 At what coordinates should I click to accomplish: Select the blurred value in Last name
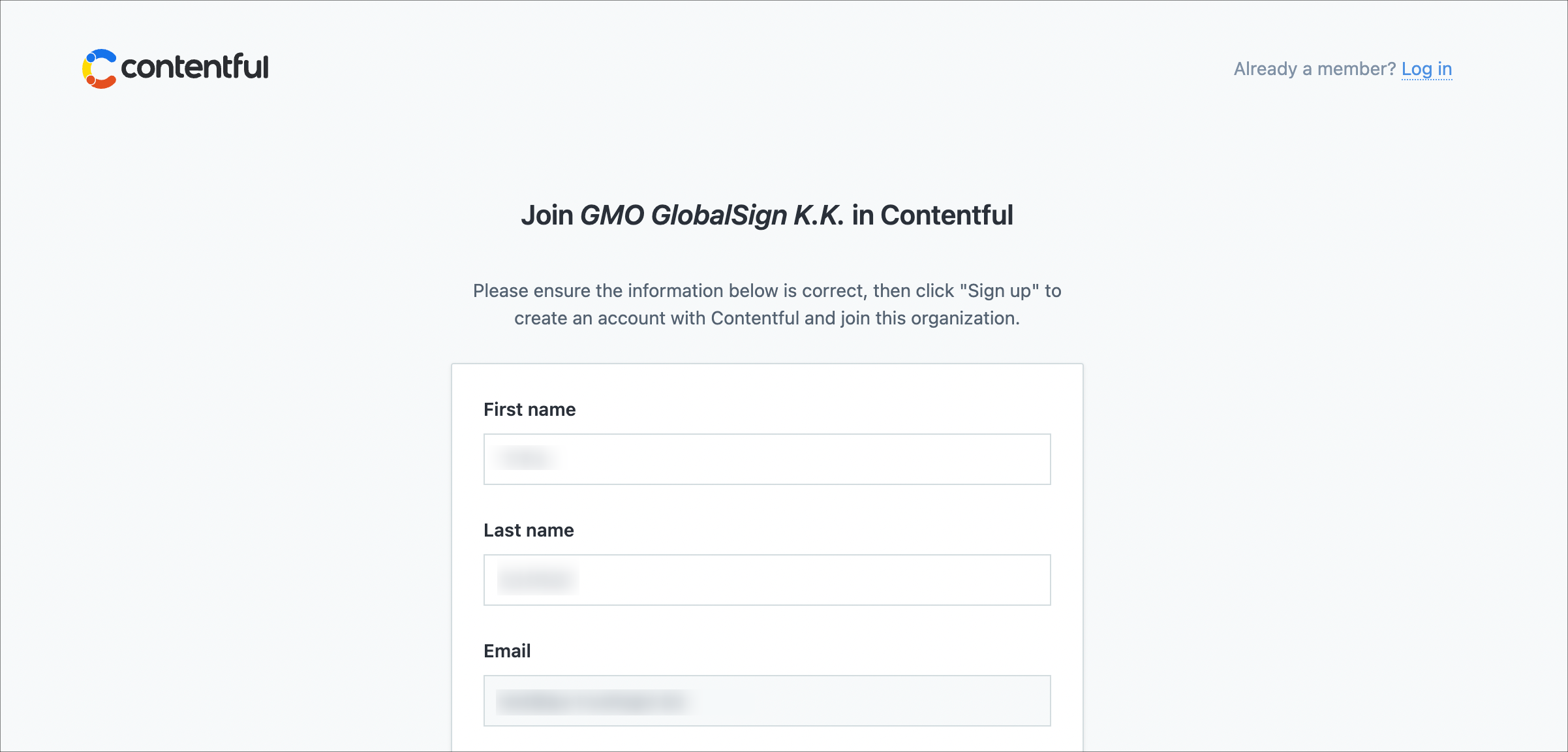[x=537, y=579]
